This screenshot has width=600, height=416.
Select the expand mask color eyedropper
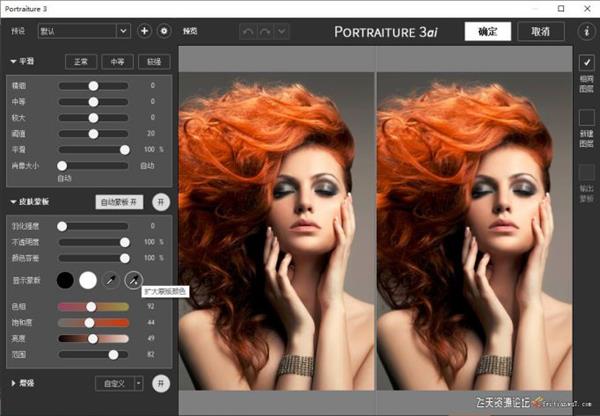click(132, 279)
